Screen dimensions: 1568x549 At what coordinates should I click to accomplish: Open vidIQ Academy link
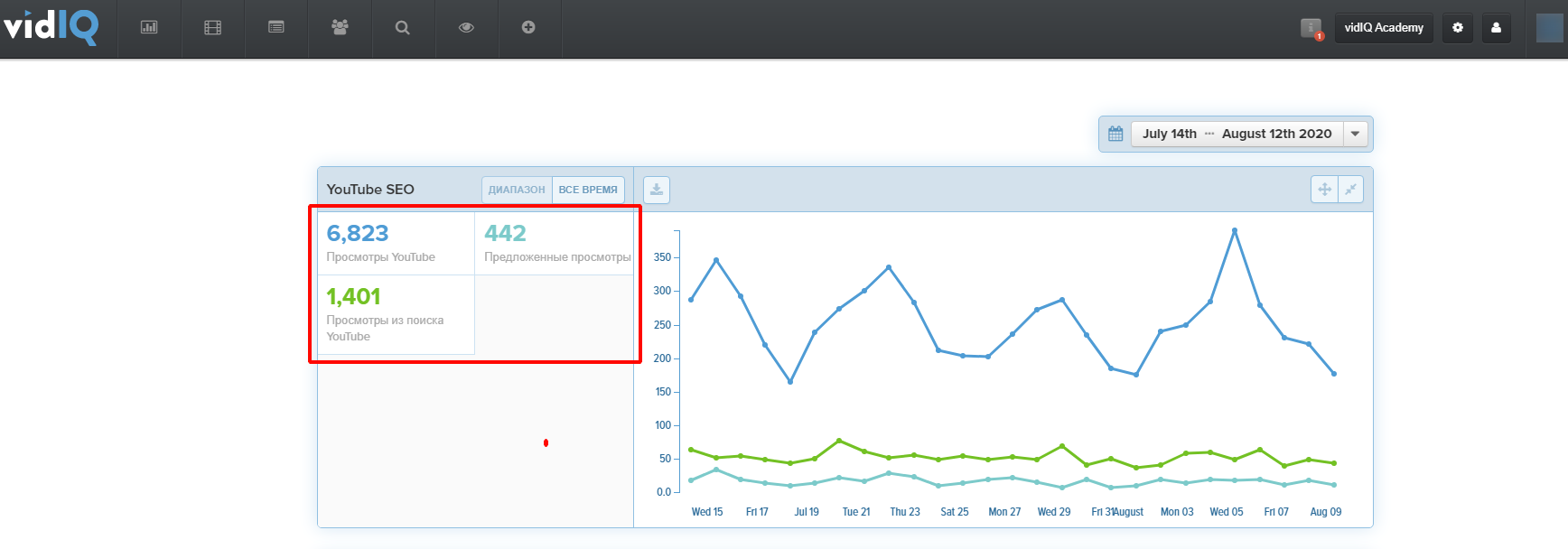click(1384, 28)
